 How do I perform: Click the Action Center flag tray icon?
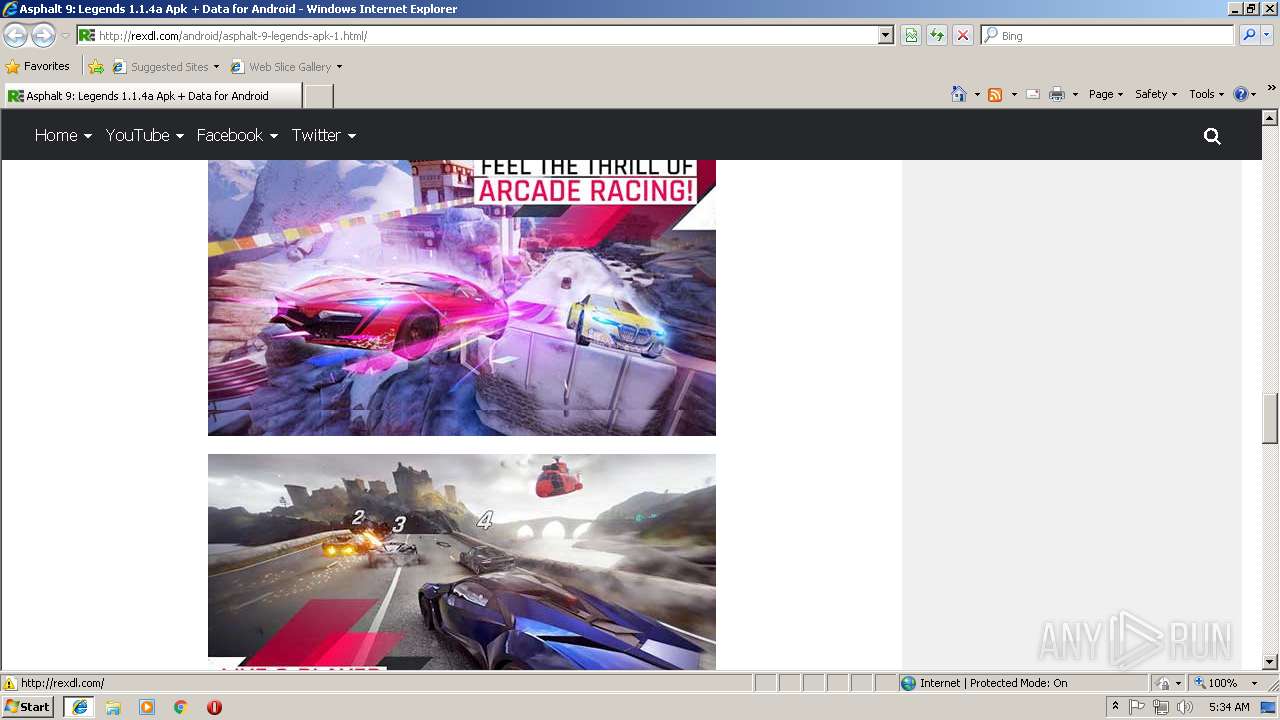[1137, 707]
